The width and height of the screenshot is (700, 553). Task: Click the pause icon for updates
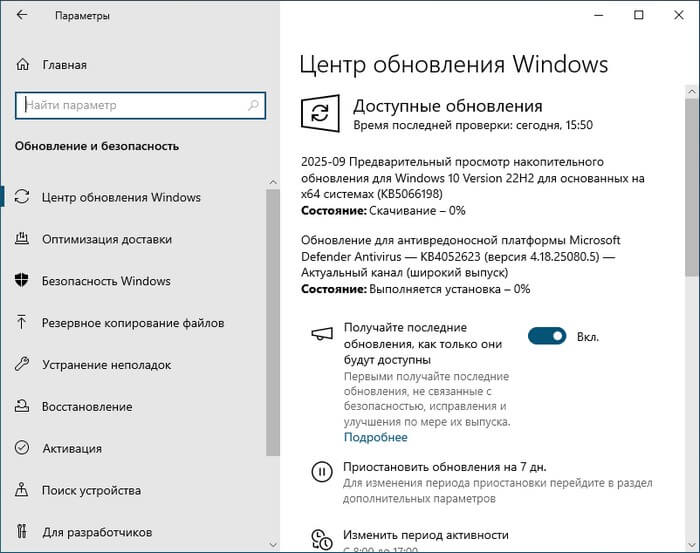(x=322, y=472)
